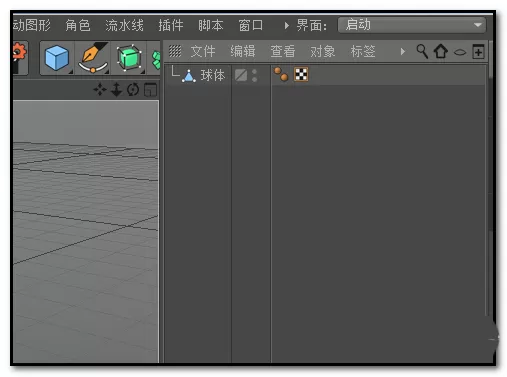507x377 pixels.
Task: Open the 窗口 menu
Action: [251, 25]
